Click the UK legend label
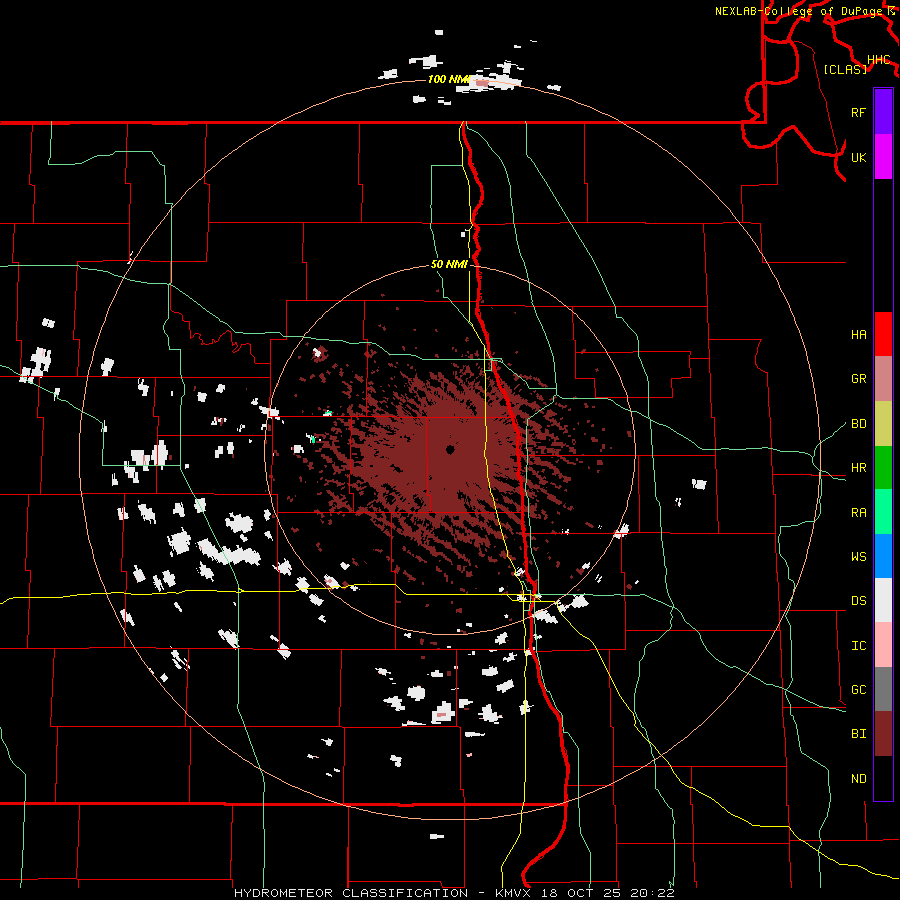This screenshot has height=900, width=900. (858, 157)
